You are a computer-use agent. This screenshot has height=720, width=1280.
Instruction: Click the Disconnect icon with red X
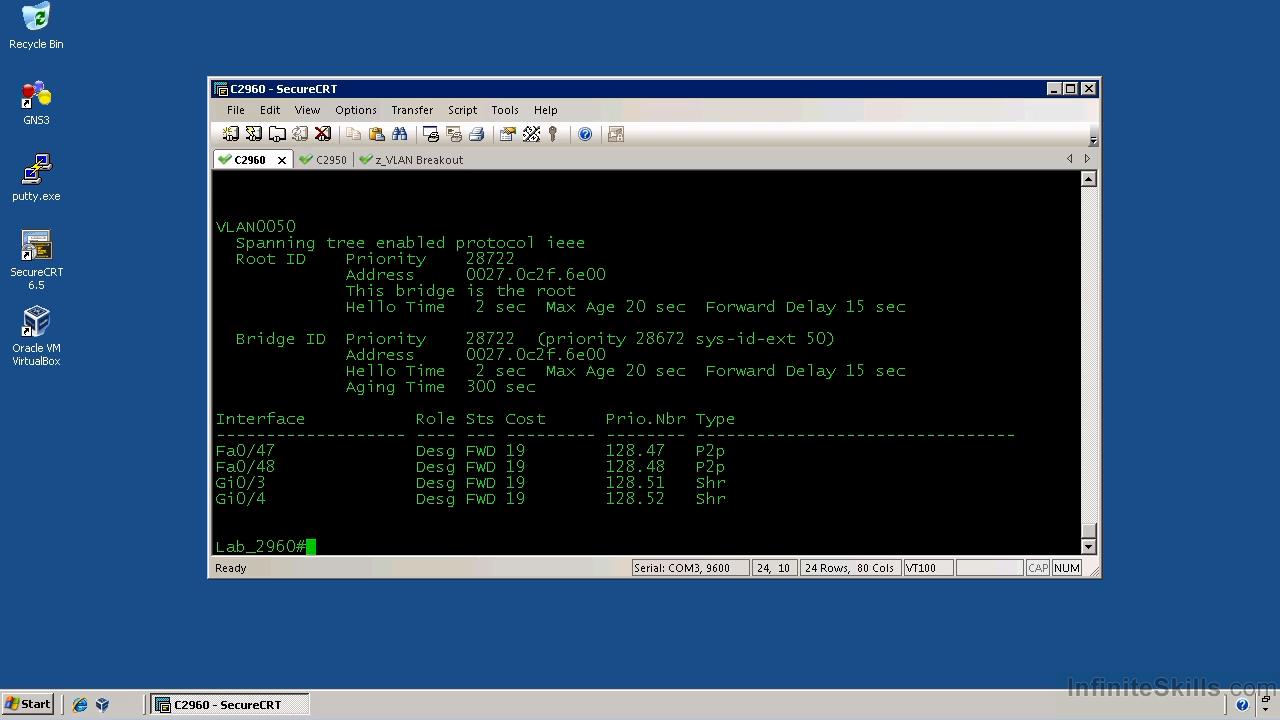coord(323,134)
